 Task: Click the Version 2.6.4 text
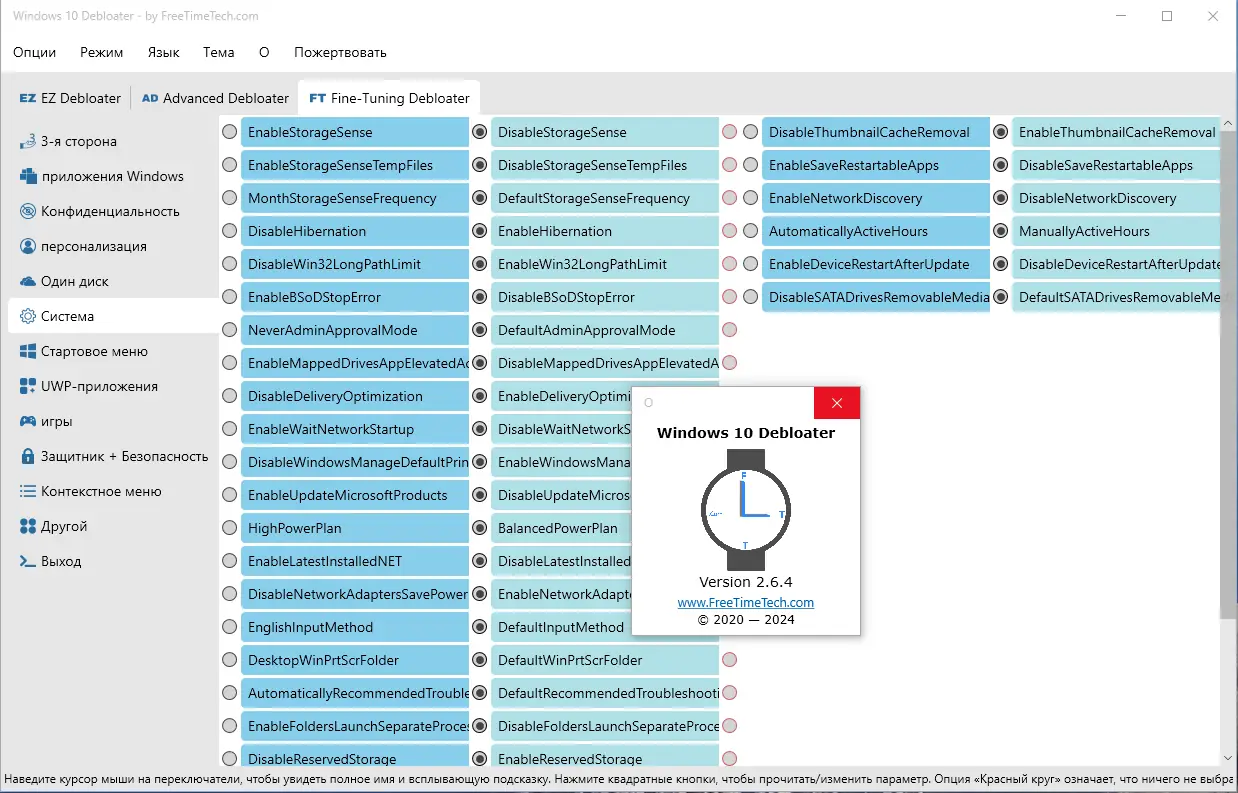[746, 581]
